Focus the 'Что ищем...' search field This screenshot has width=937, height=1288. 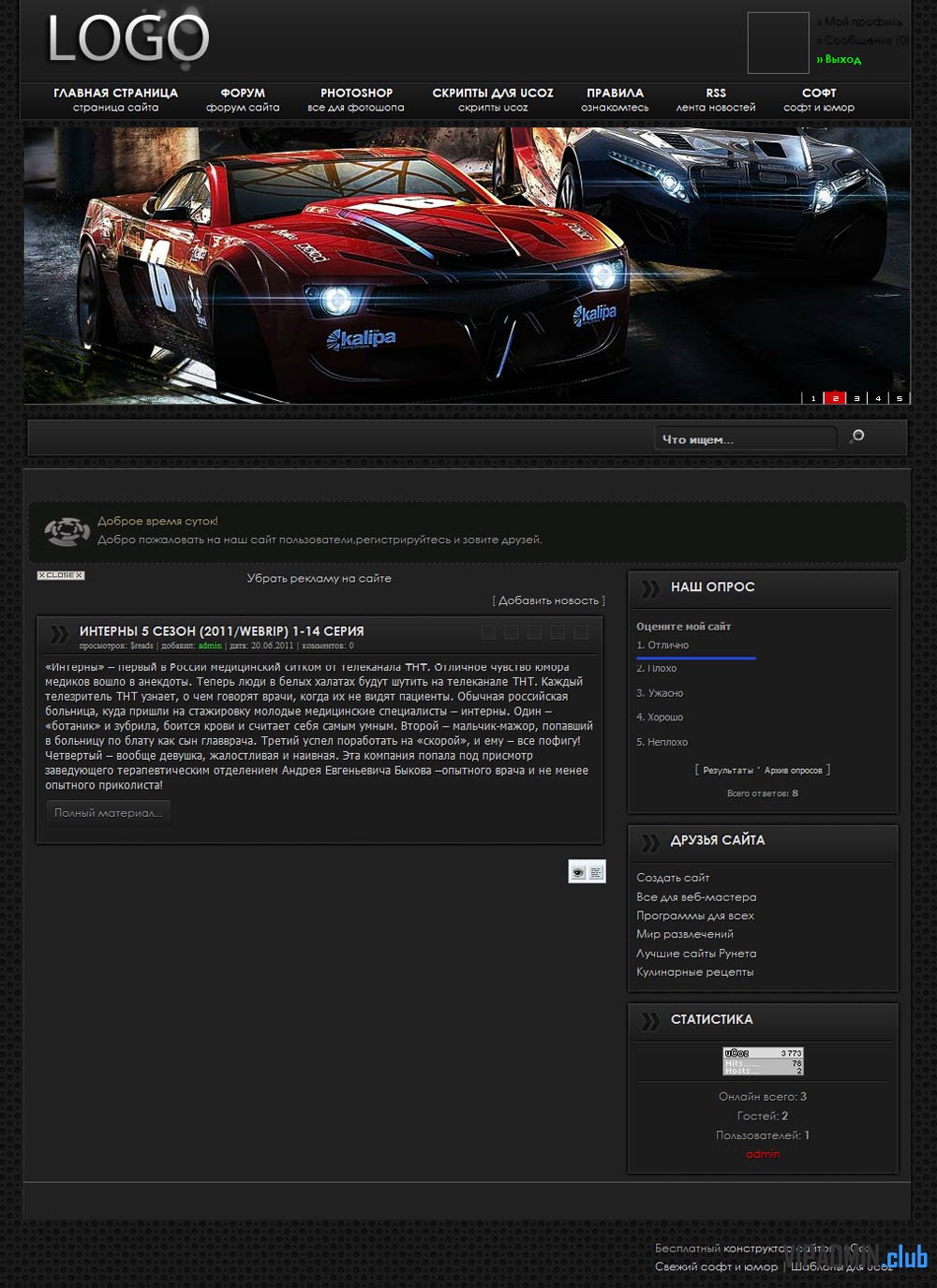coord(745,438)
